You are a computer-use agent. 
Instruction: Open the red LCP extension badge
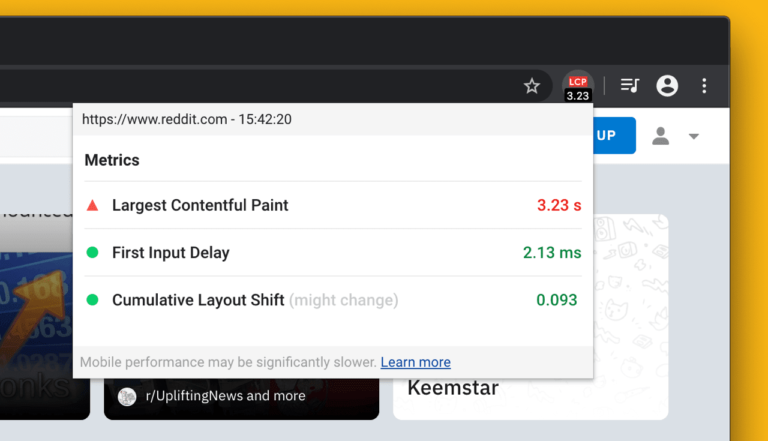577,86
